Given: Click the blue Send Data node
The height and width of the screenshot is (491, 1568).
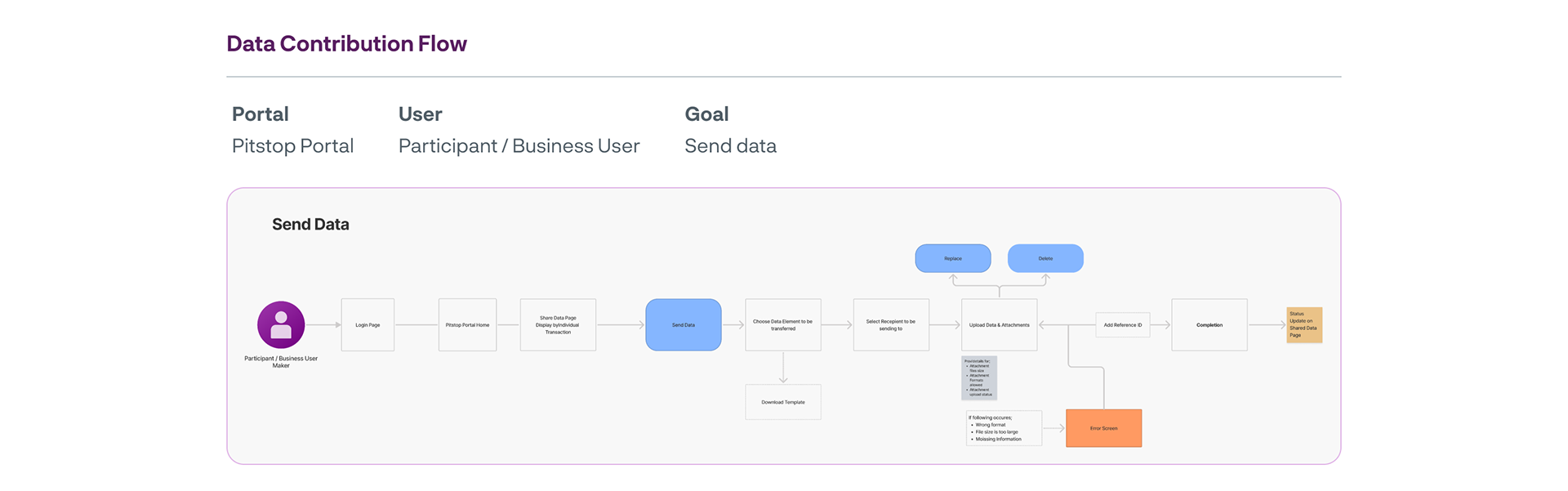Looking at the screenshot, I should pos(684,325).
